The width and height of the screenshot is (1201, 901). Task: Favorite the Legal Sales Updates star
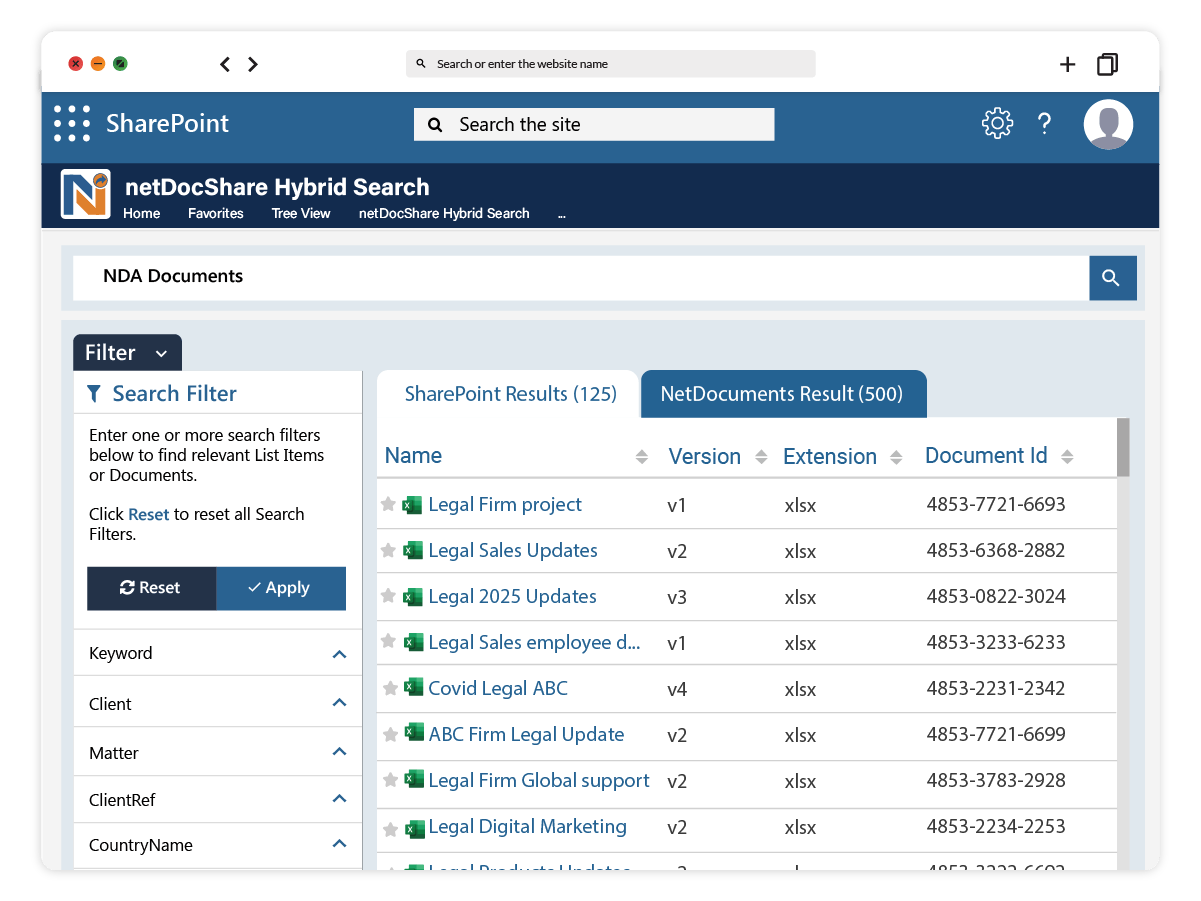(388, 550)
